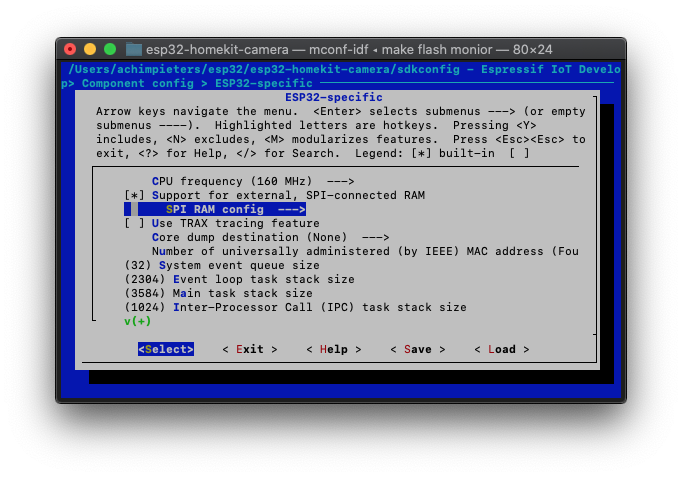The width and height of the screenshot is (682, 477).
Task: Select Number of universally administered MAC address
Action: [x=365, y=251]
